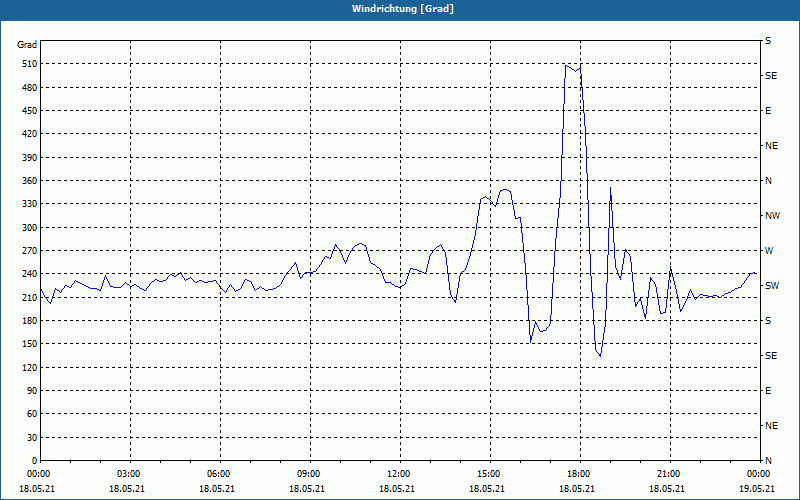Select the NE compass label between 390 and 420
800x500 pixels.
(x=771, y=146)
